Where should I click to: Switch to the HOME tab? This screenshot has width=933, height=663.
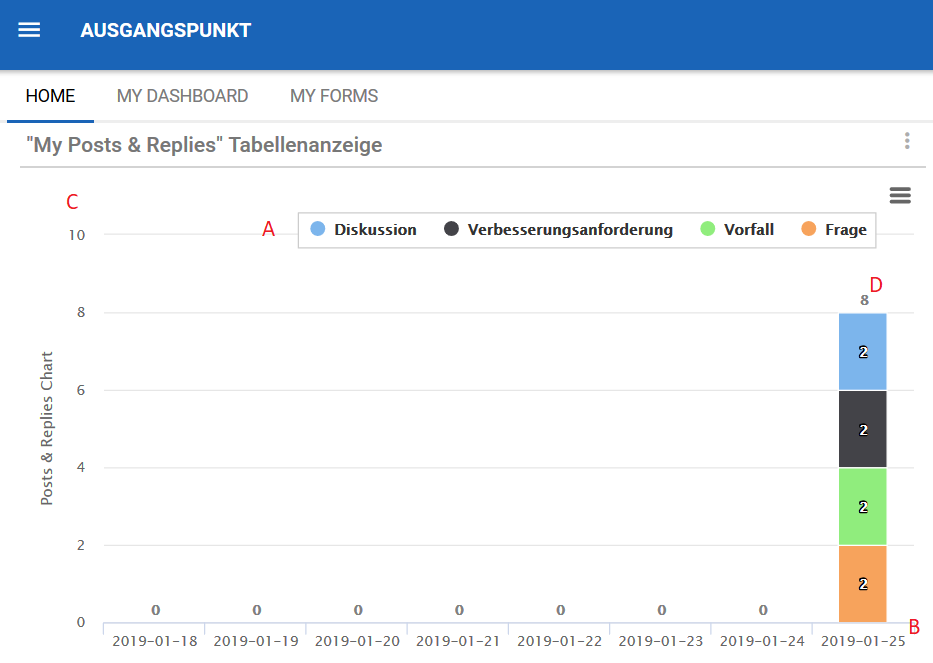50,97
